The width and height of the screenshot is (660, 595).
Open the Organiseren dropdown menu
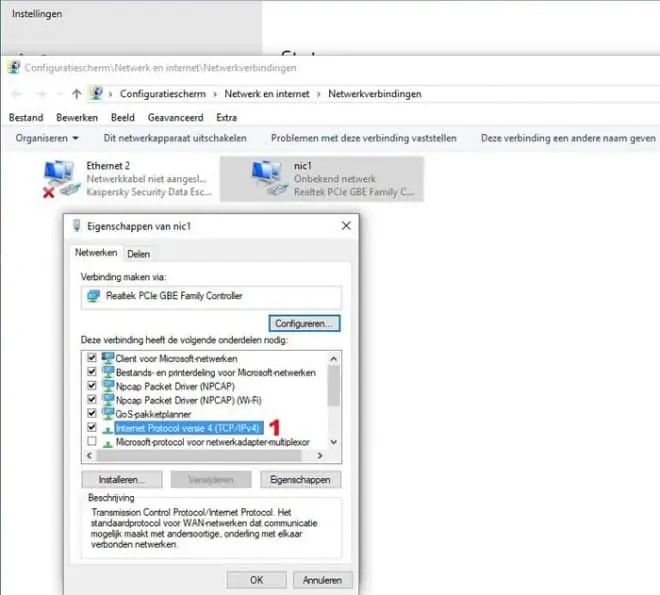[47, 138]
